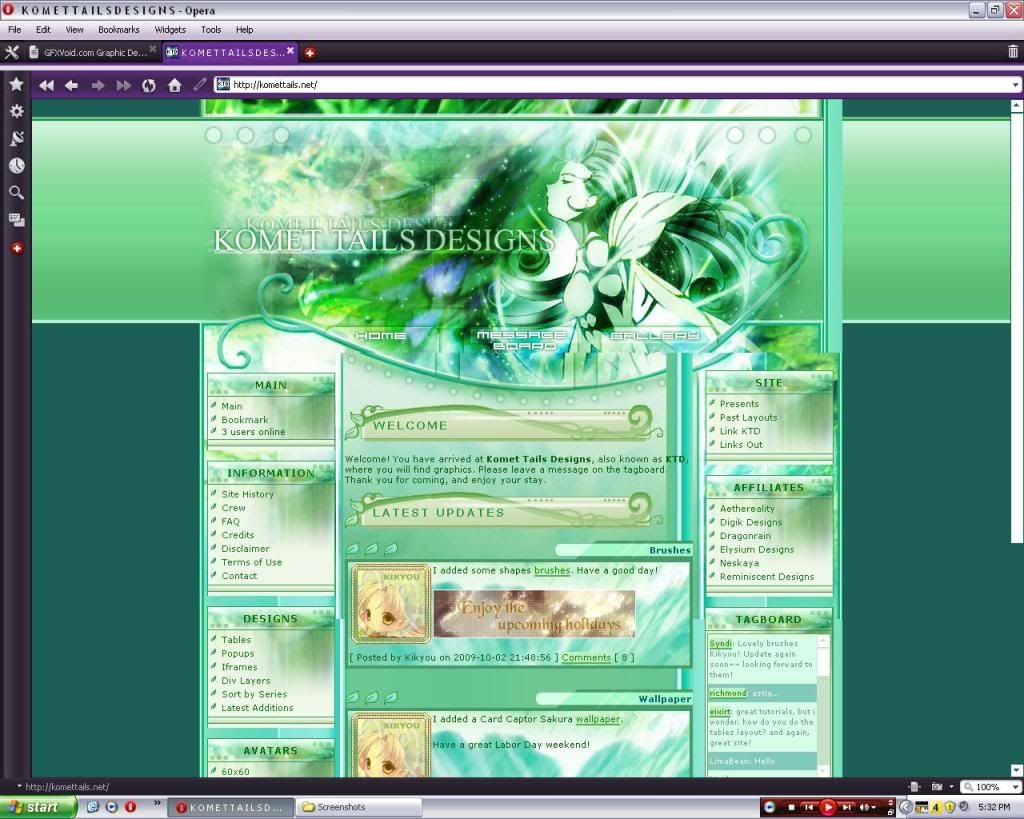
Task: Open the View menu
Action: click(x=74, y=29)
